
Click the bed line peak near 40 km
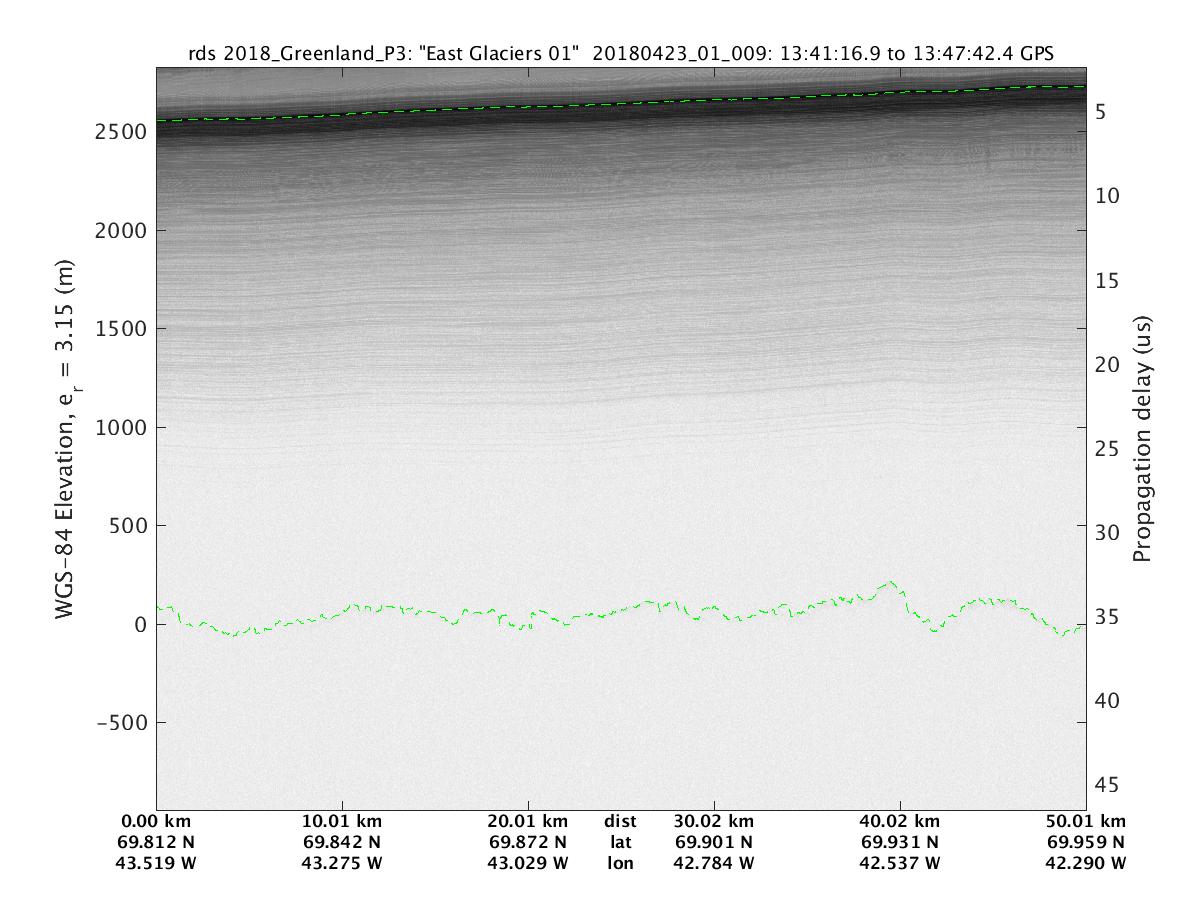coord(890,582)
